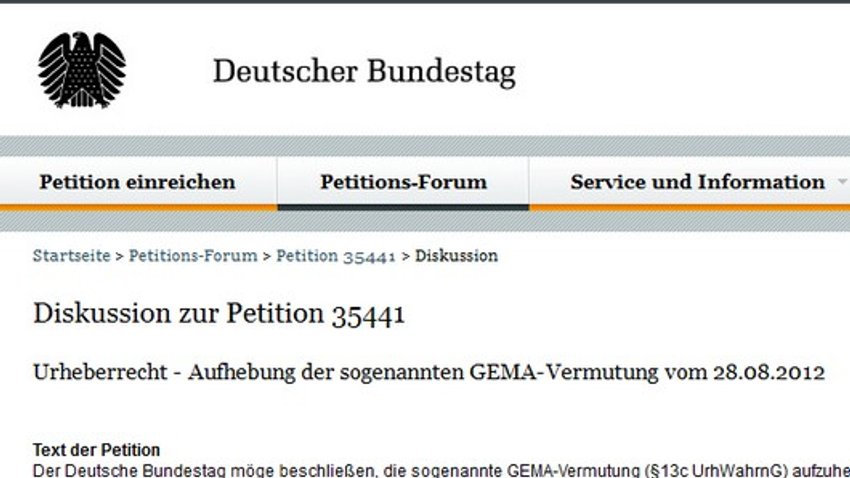Click the Bundestag eagle logo
The height and width of the screenshot is (478, 850).
(82, 70)
